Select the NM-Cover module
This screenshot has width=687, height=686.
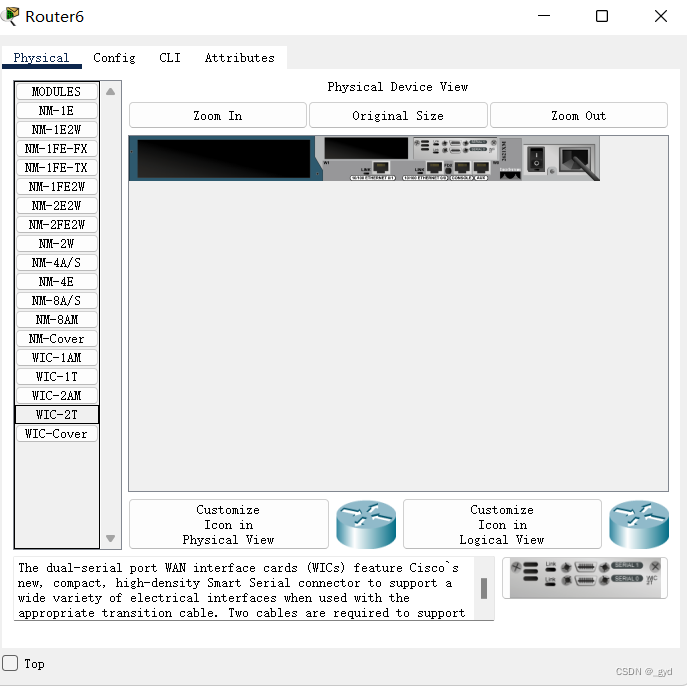[x=57, y=339]
